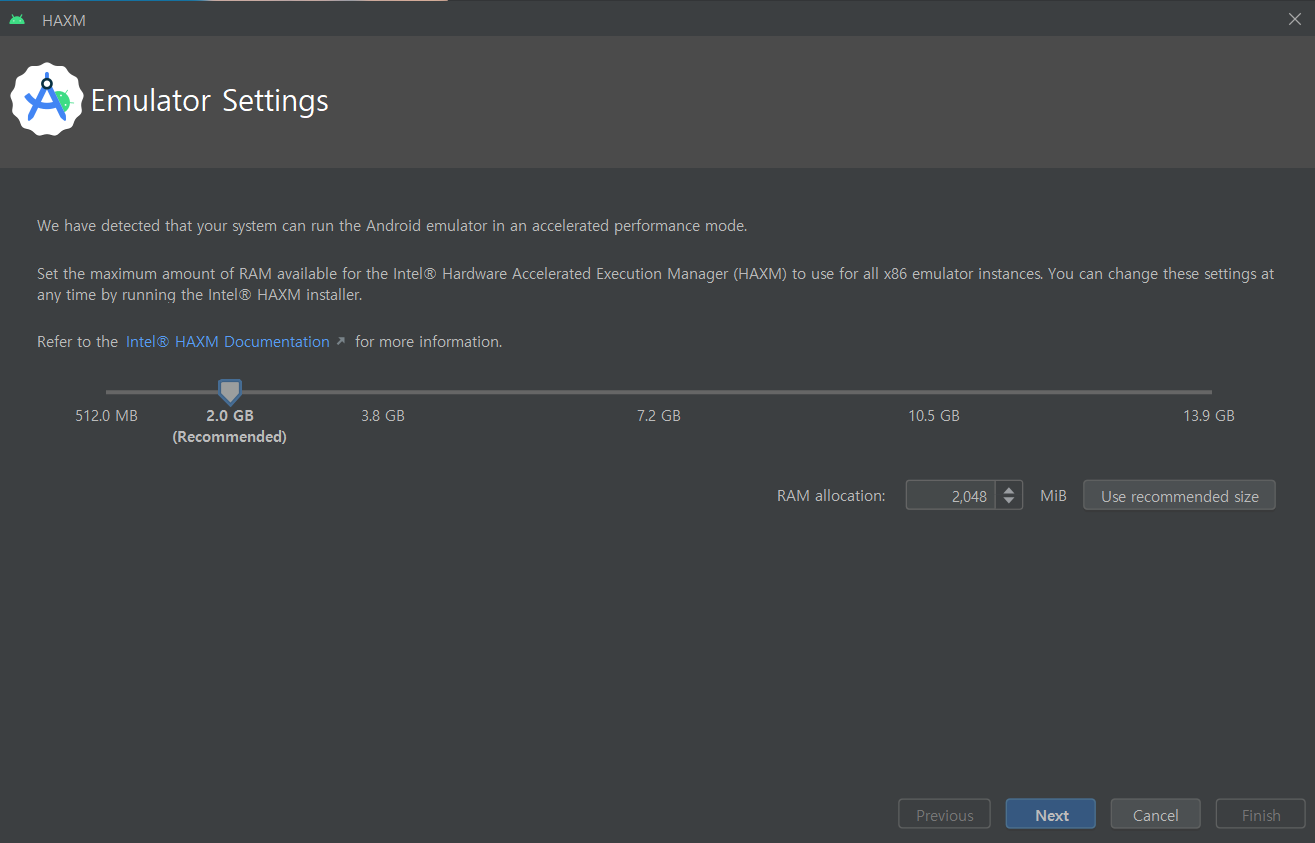Image resolution: width=1315 pixels, height=843 pixels.
Task: Click the Android icon in title bar
Action: [17, 20]
